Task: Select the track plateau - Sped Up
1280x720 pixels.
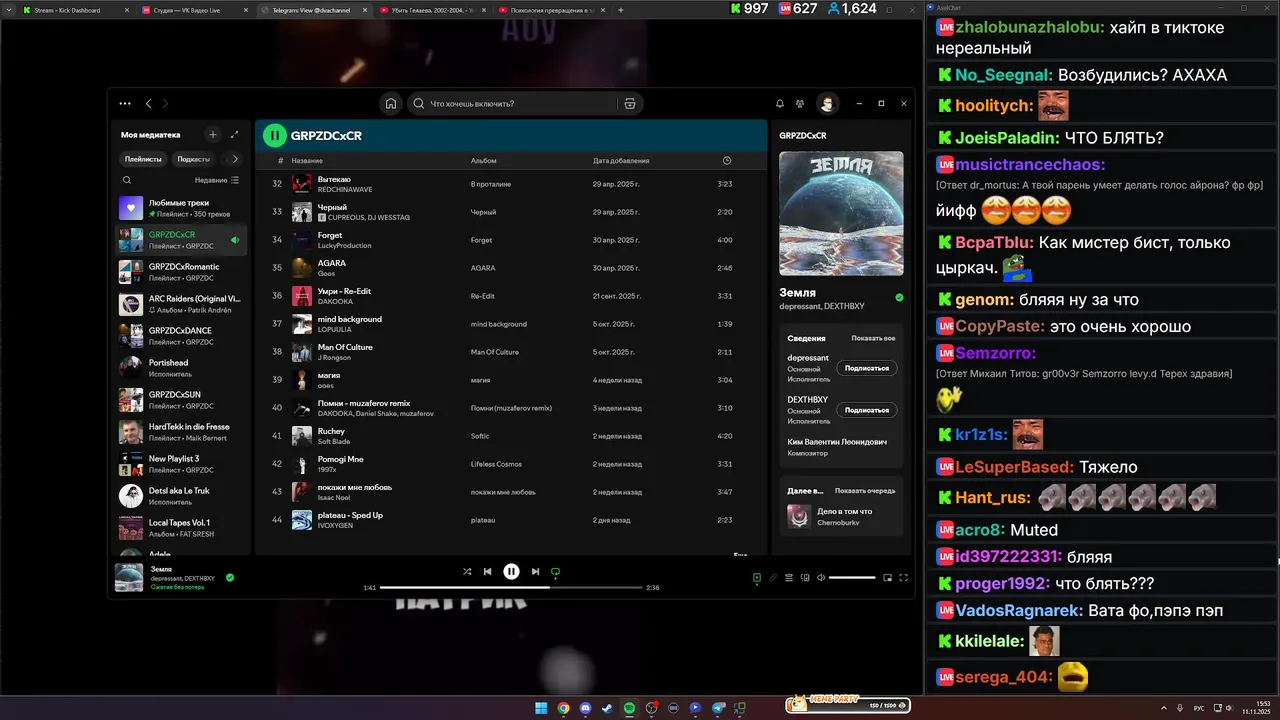Action: 511,520
